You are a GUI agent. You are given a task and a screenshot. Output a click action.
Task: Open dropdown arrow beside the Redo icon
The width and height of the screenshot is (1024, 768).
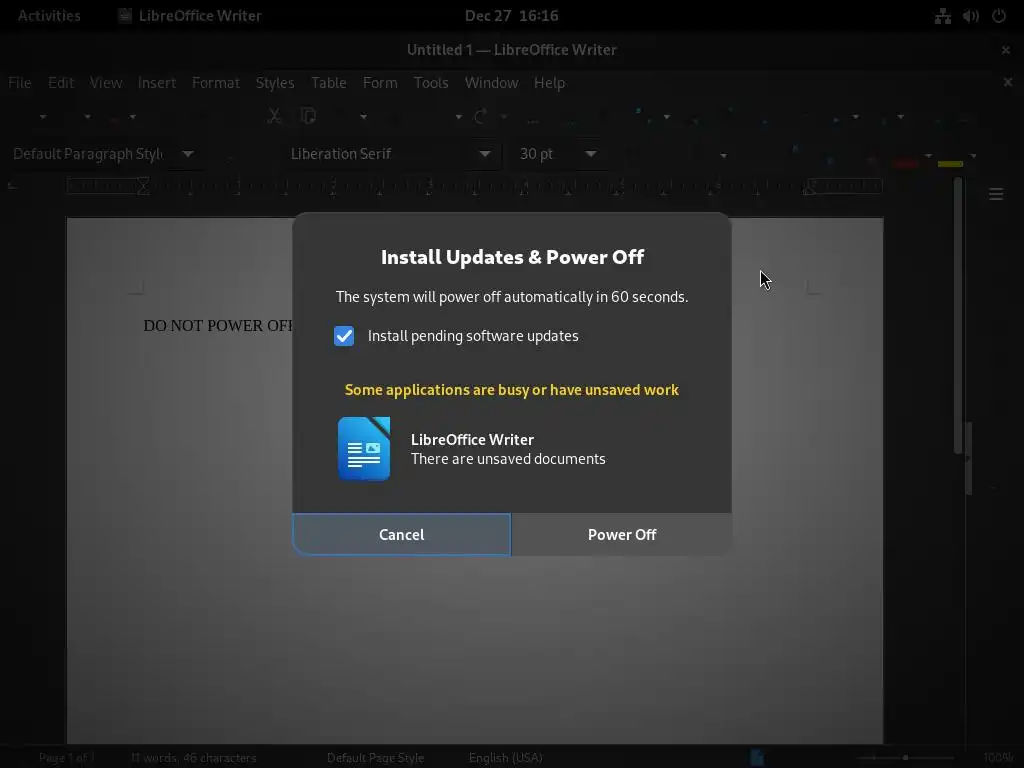click(x=504, y=117)
